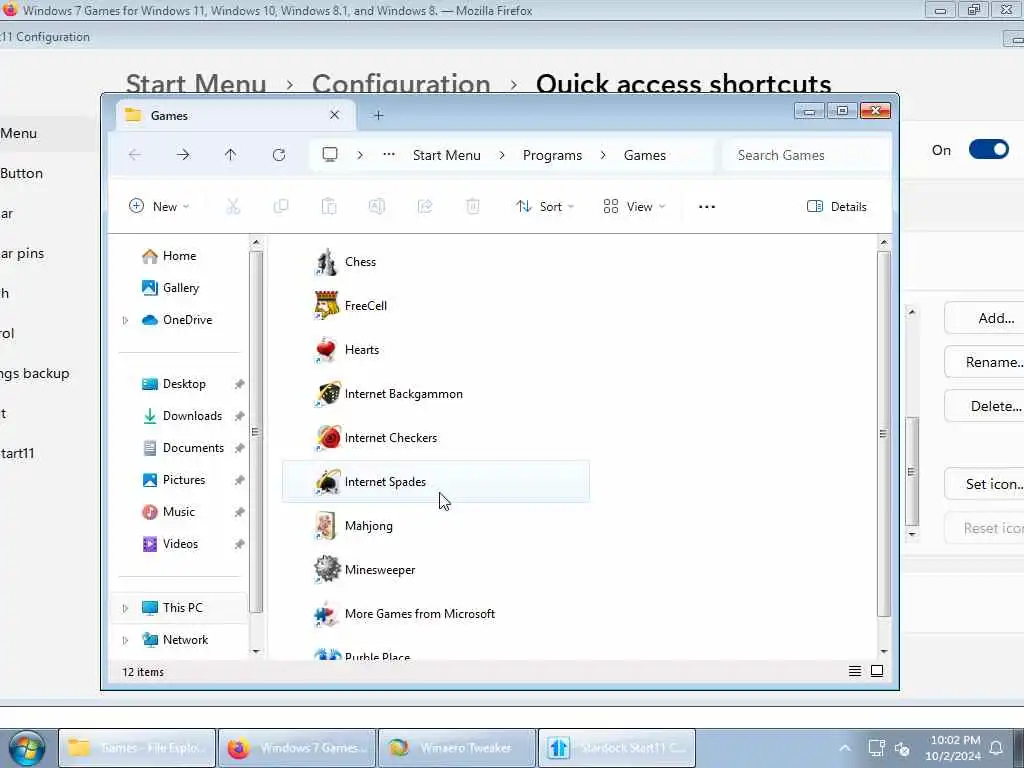Add a new File Explorer tab
This screenshot has width=1024, height=768.
click(378, 116)
